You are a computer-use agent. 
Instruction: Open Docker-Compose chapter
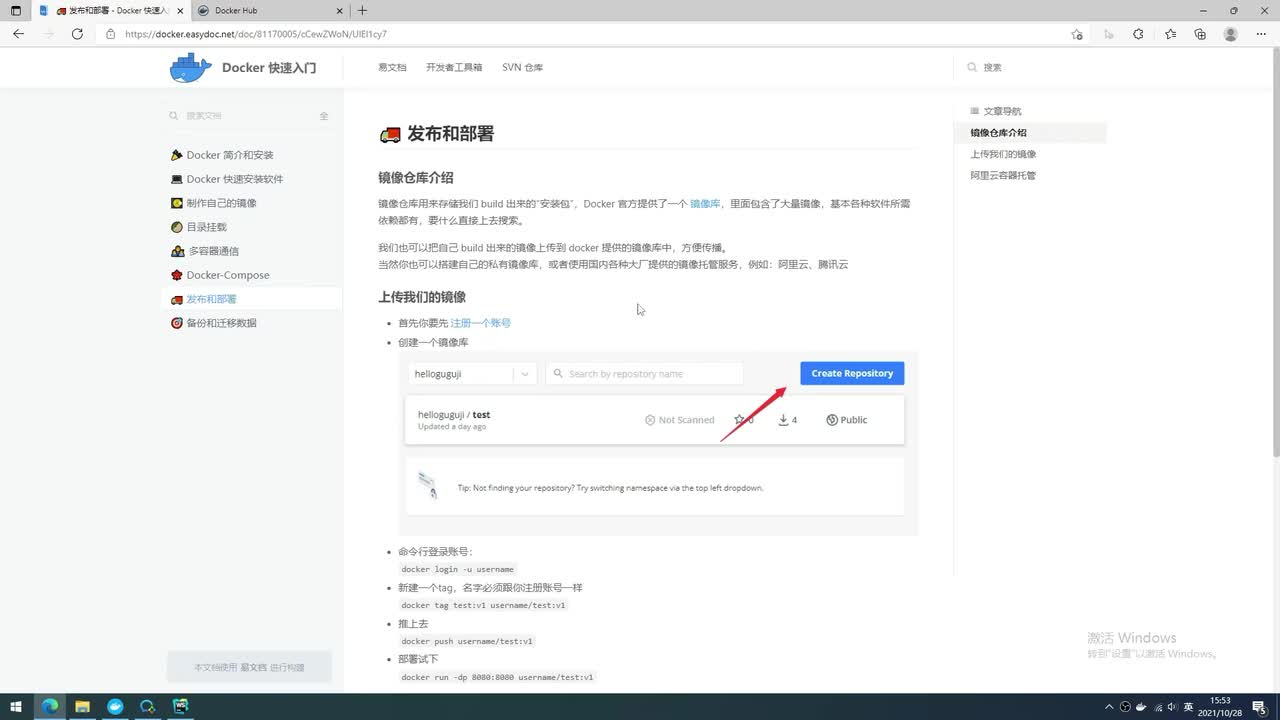tap(227, 275)
